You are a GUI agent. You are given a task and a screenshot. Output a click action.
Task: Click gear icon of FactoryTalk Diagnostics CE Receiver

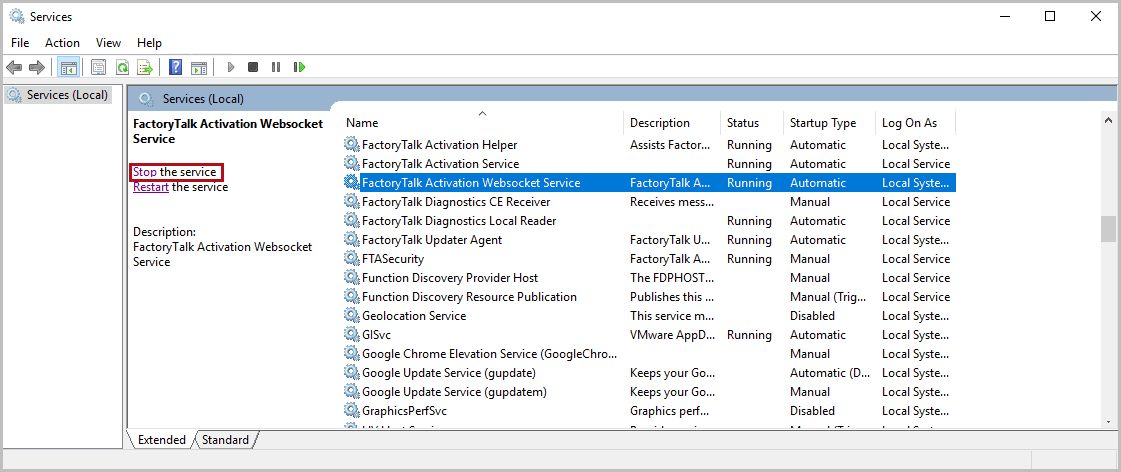351,202
